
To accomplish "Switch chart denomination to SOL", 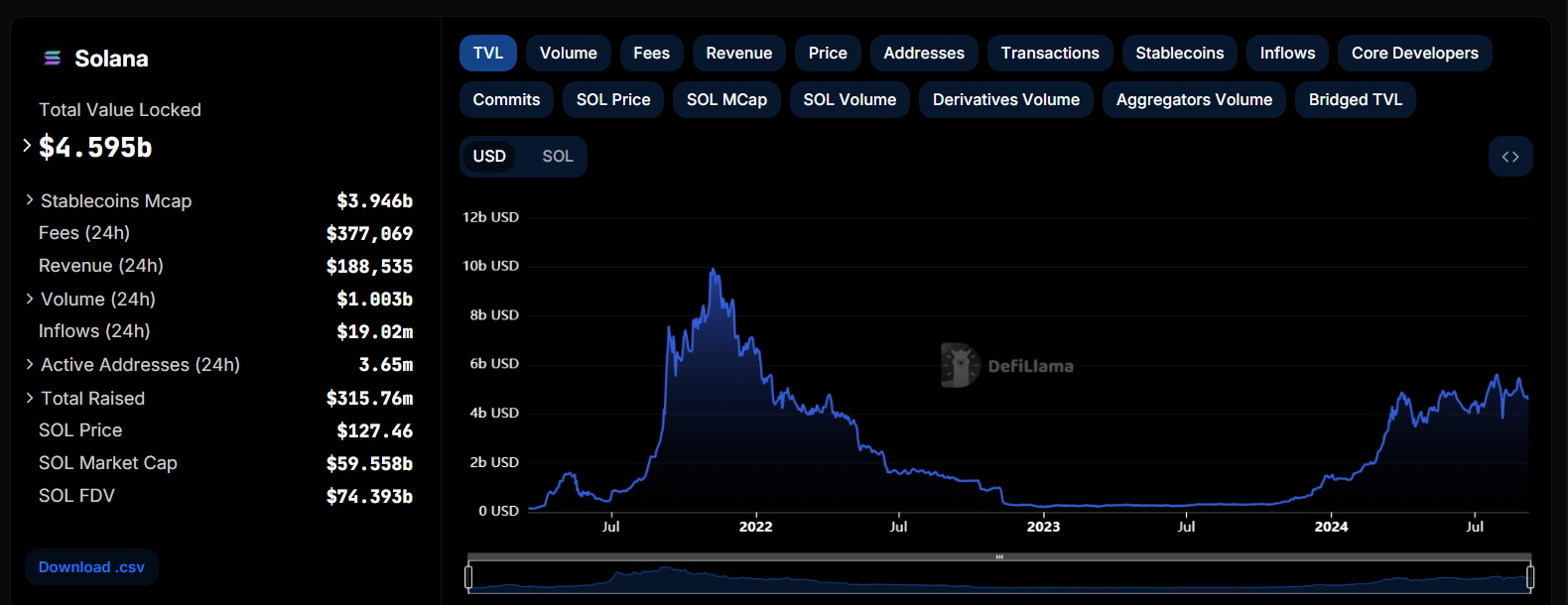I will point(558,157).
